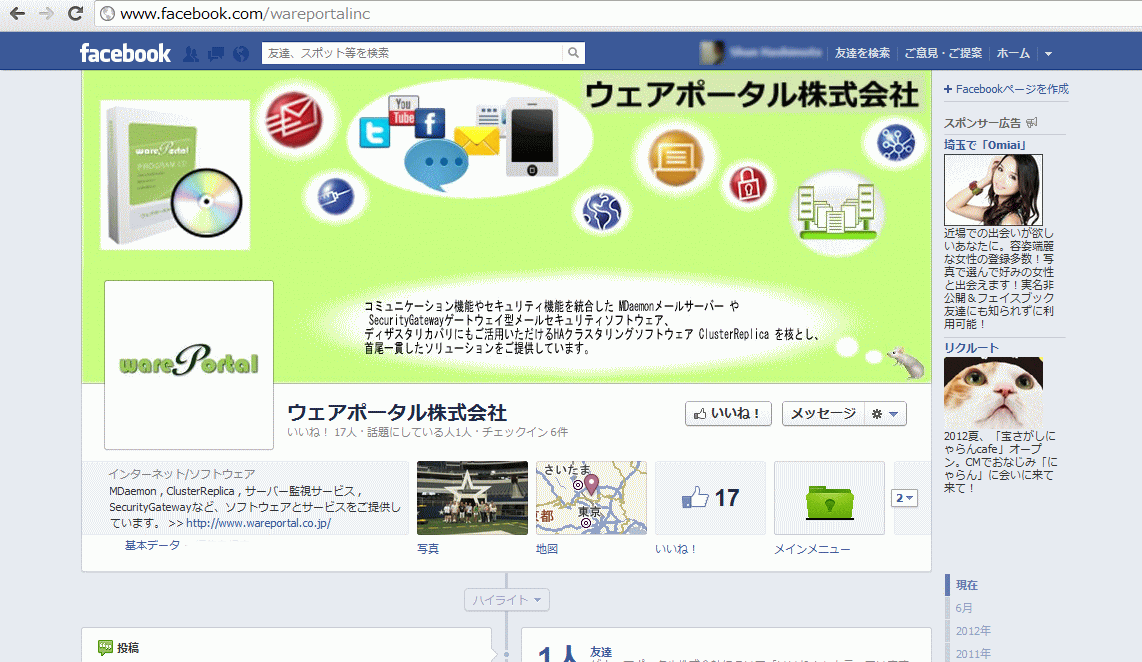Click the blue network nodes icon on cover
The image size is (1142, 662).
click(896, 143)
